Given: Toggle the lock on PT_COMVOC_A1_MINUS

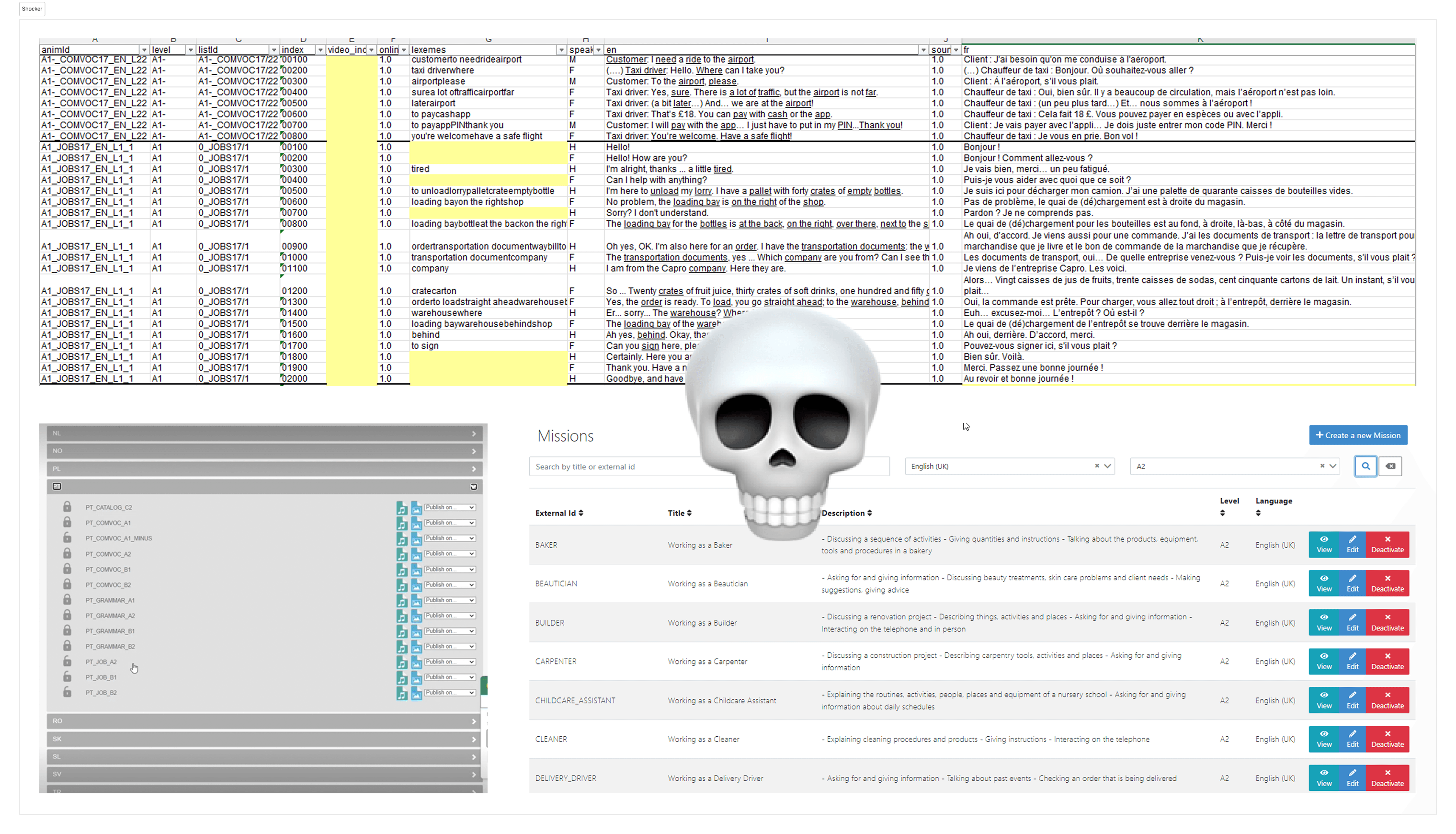Looking at the screenshot, I should [x=67, y=538].
